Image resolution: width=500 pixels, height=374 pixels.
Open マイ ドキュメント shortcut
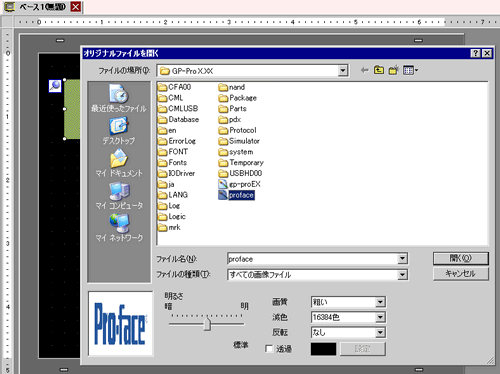(x=119, y=163)
